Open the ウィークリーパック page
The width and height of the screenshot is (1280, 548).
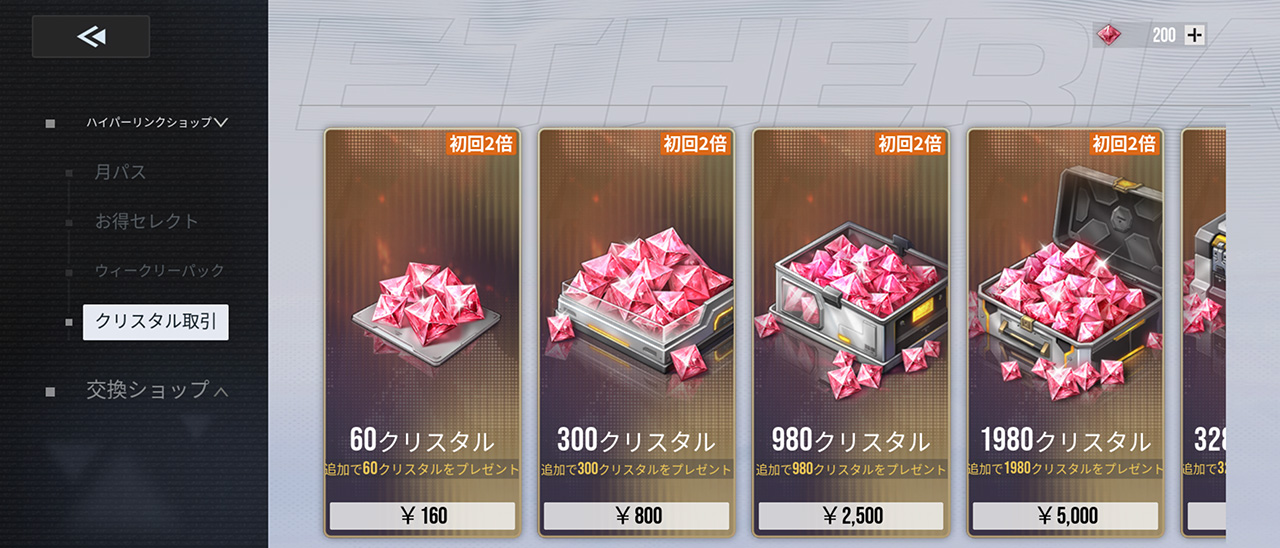point(159,271)
